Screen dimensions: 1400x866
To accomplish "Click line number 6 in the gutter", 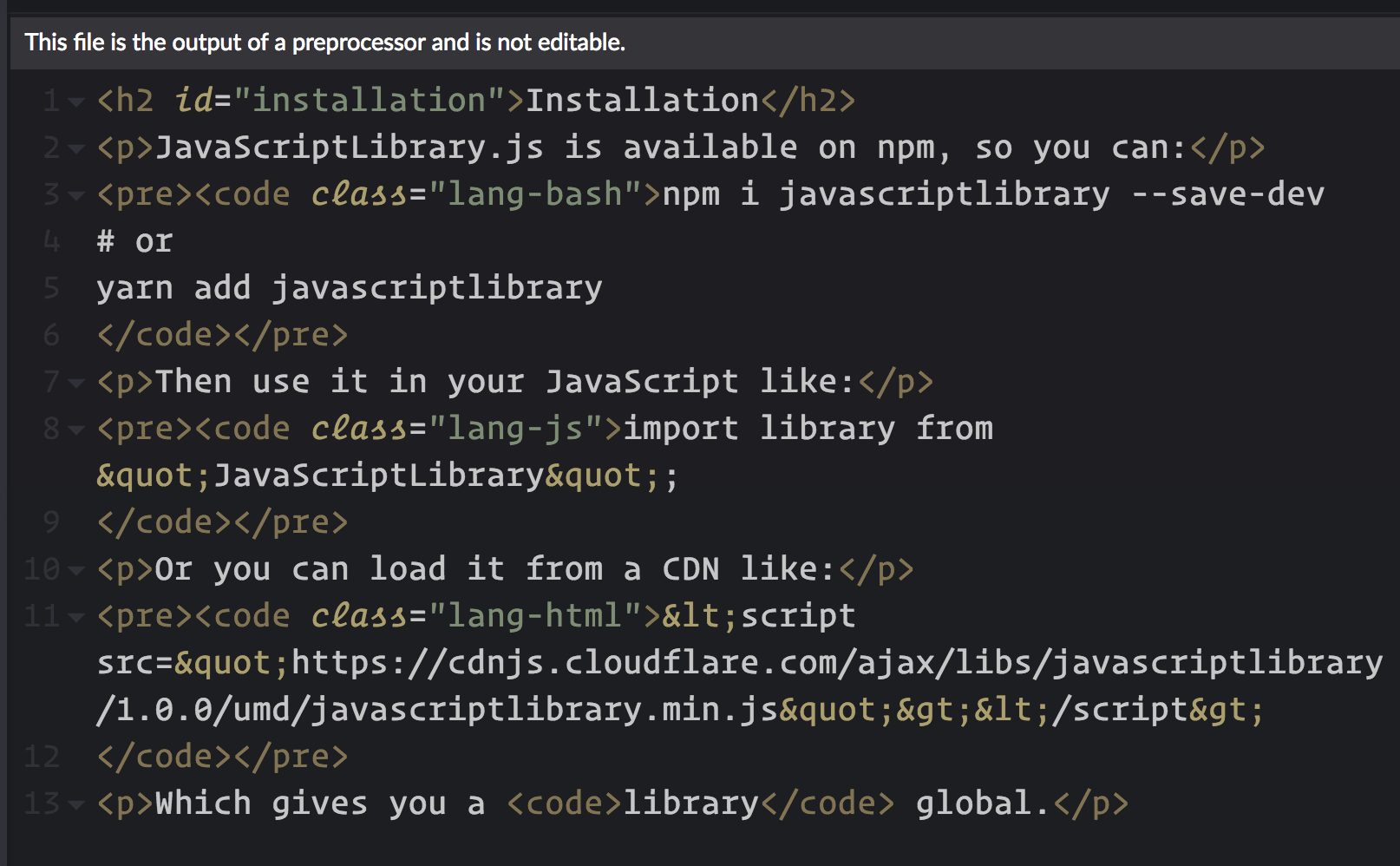I will [x=52, y=335].
